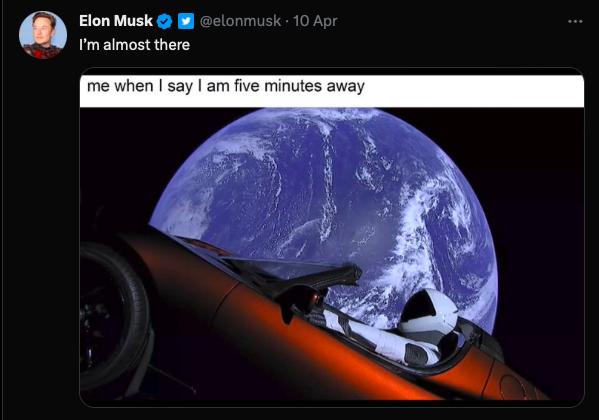
Task: Click the empty white area of the caption
Action: pyautogui.click(x=474, y=91)
